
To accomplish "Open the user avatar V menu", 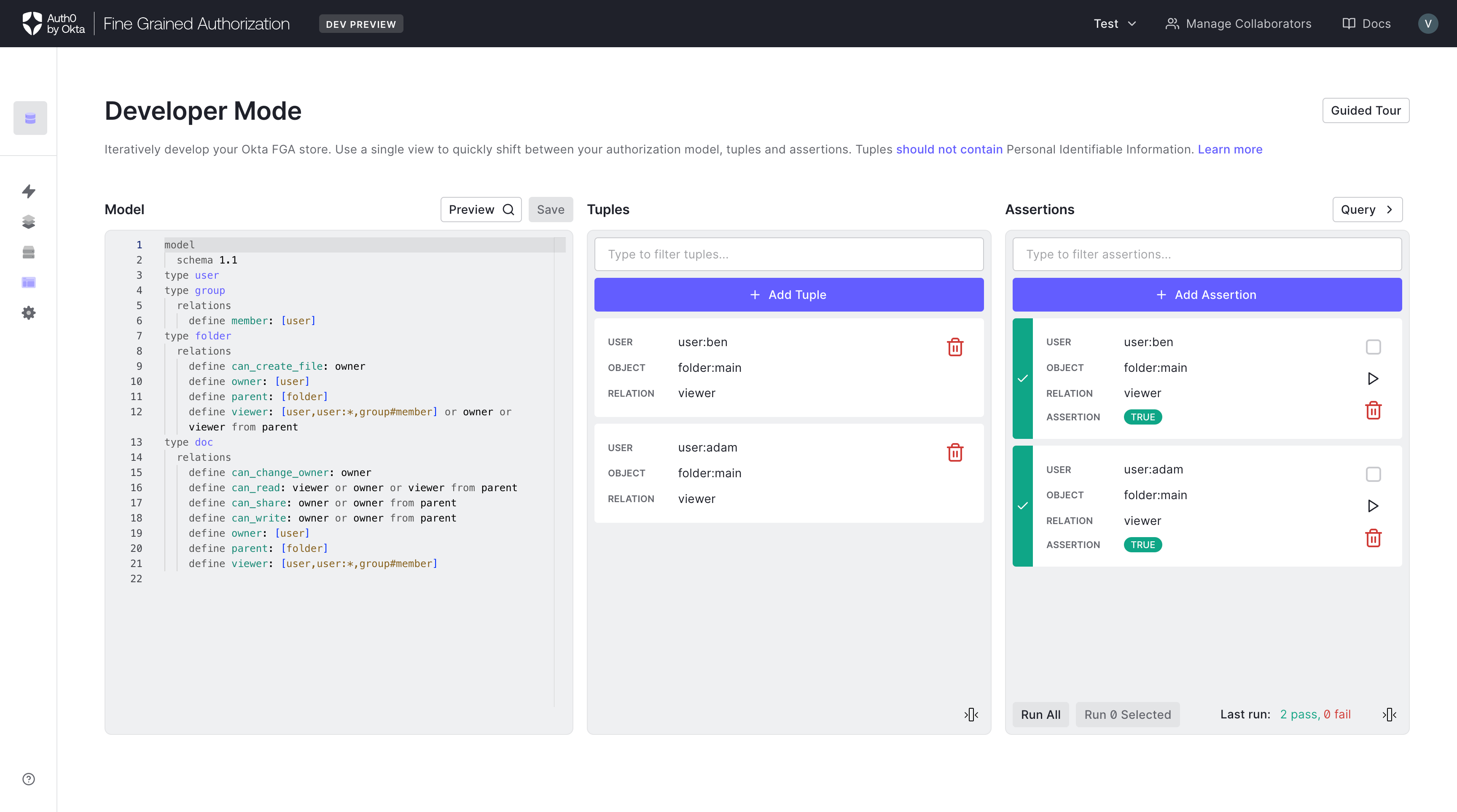I will [x=1427, y=24].
